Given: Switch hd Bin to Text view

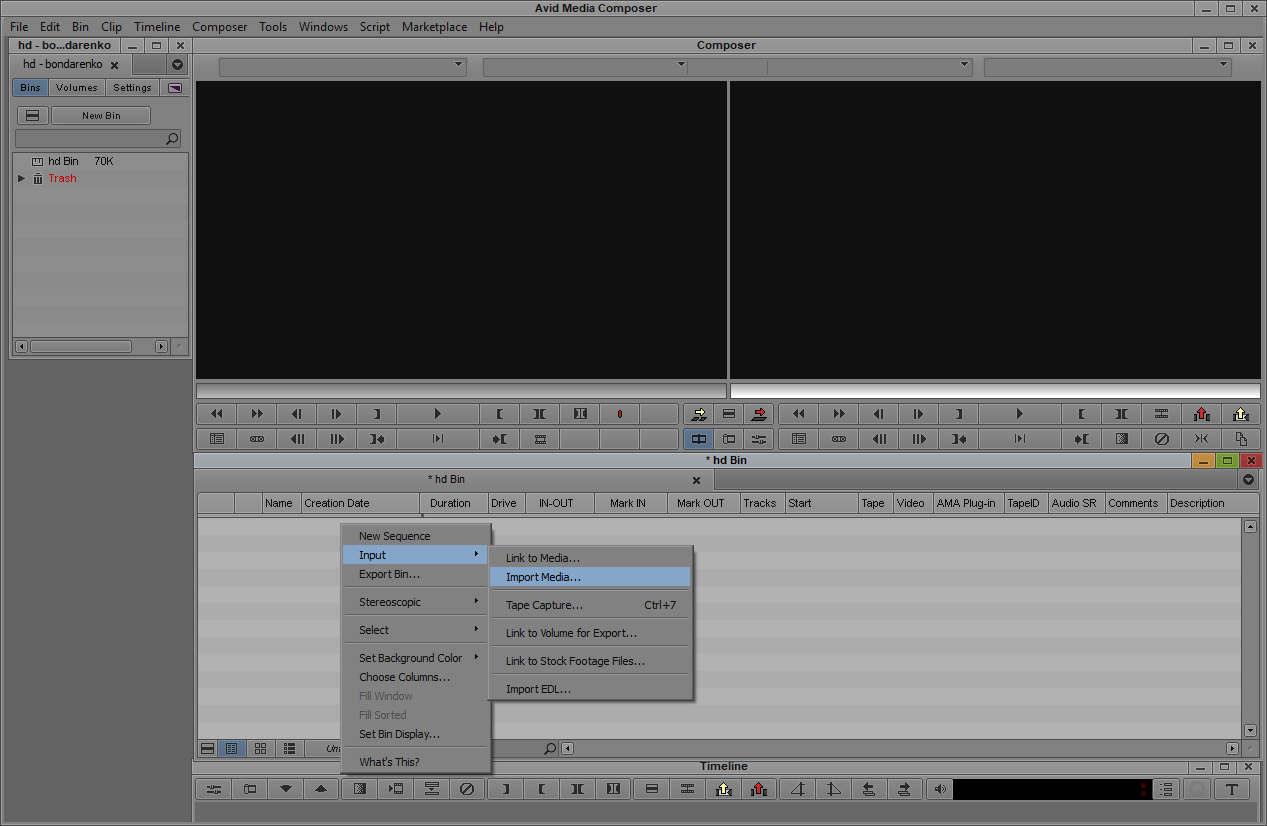Looking at the screenshot, I should click(x=233, y=748).
